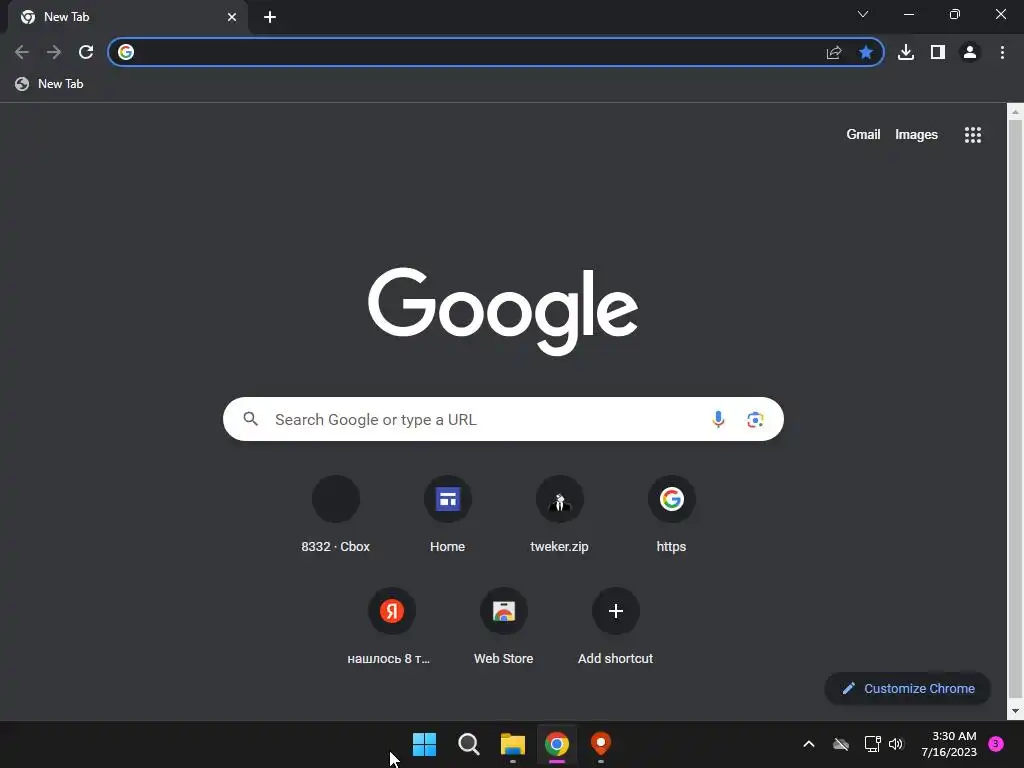This screenshot has width=1024, height=768.
Task: Click the Customize Chrome button
Action: point(908,688)
